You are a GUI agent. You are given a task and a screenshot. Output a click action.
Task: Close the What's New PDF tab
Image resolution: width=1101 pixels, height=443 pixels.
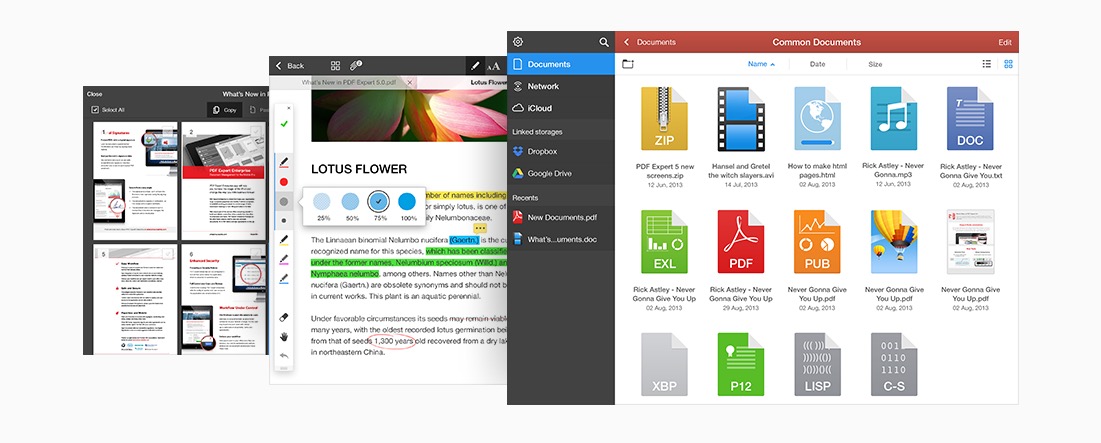(x=409, y=82)
